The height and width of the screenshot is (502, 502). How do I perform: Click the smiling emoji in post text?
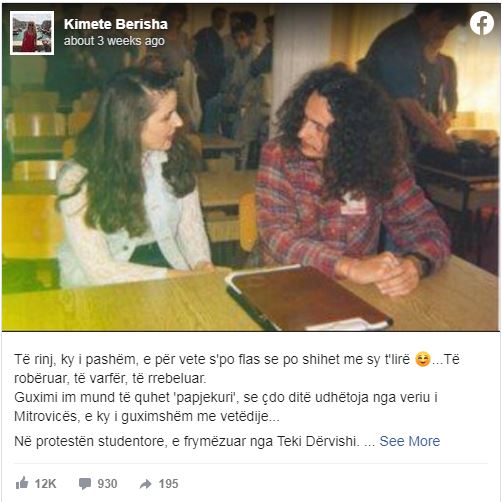(423, 360)
